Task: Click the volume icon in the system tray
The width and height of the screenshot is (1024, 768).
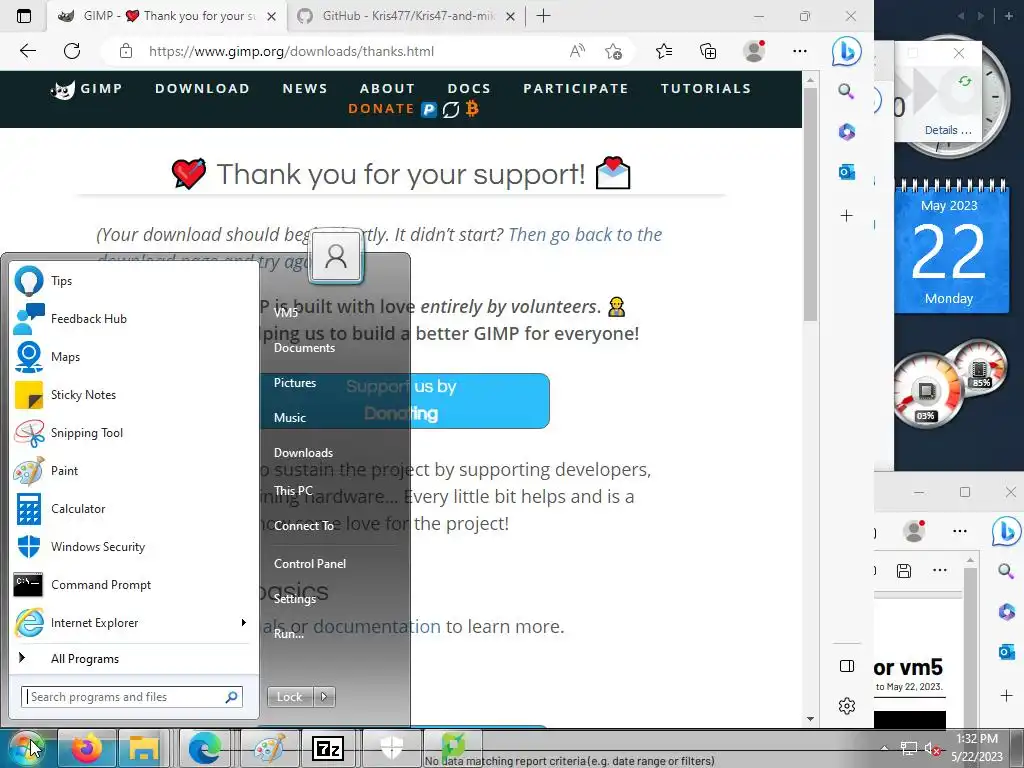Action: (933, 748)
